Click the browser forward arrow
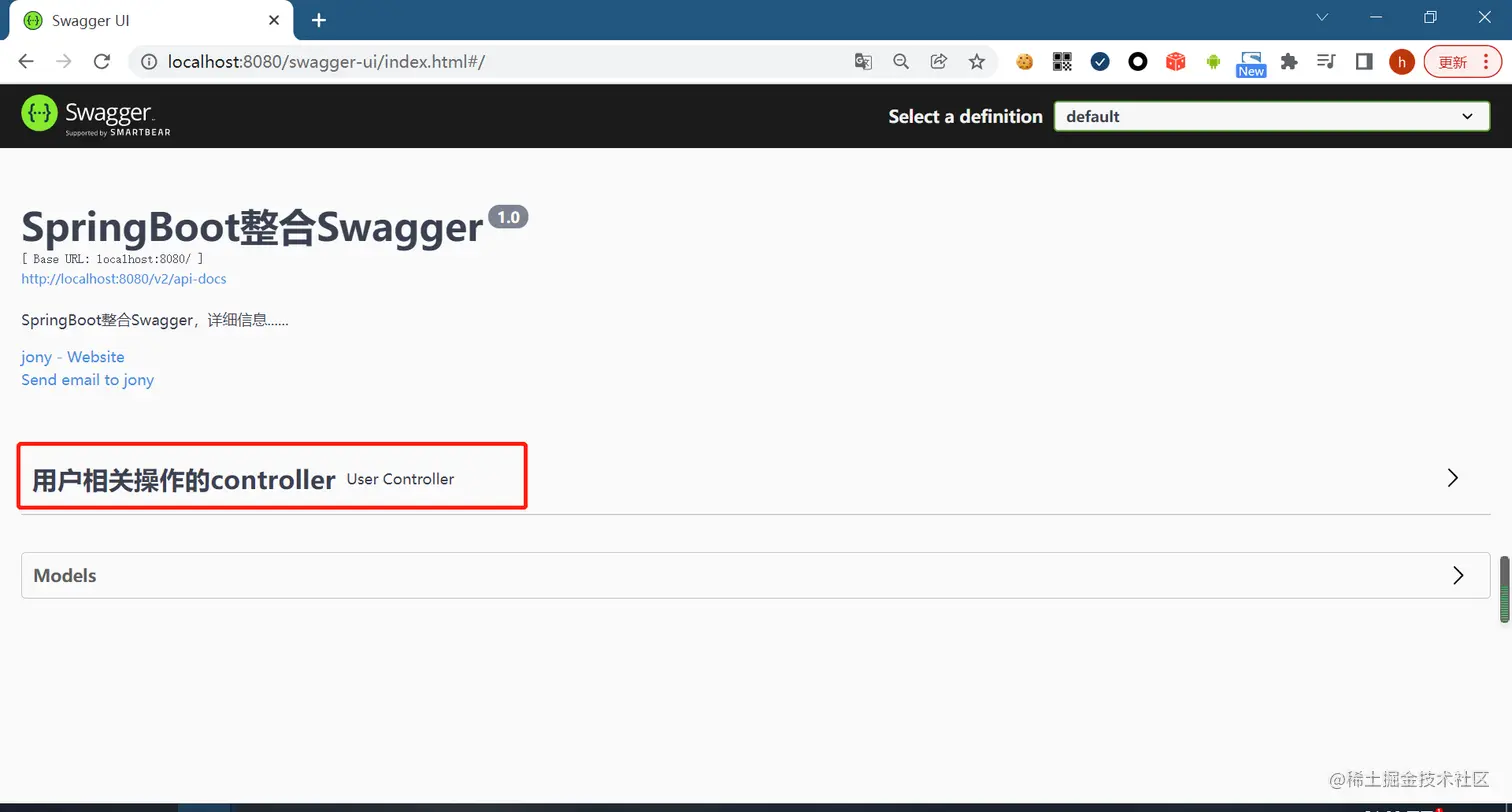 click(64, 62)
